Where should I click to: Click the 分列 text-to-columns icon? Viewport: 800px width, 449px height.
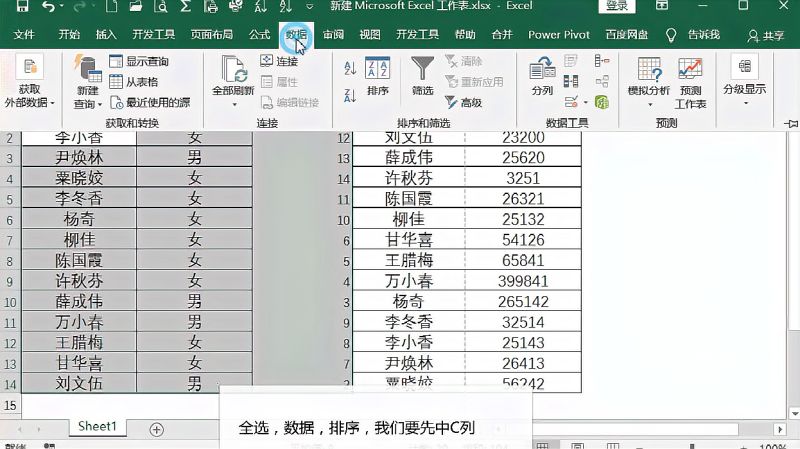[x=542, y=78]
